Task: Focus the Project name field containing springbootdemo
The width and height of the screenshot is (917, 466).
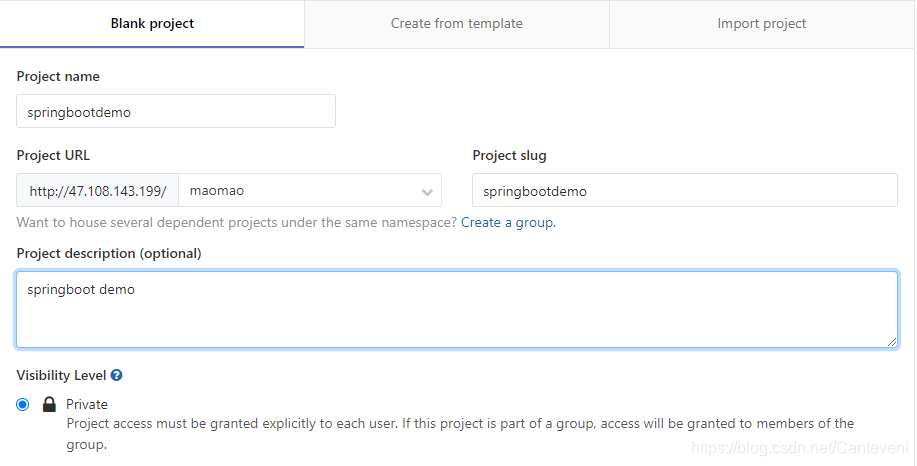Action: pos(176,112)
